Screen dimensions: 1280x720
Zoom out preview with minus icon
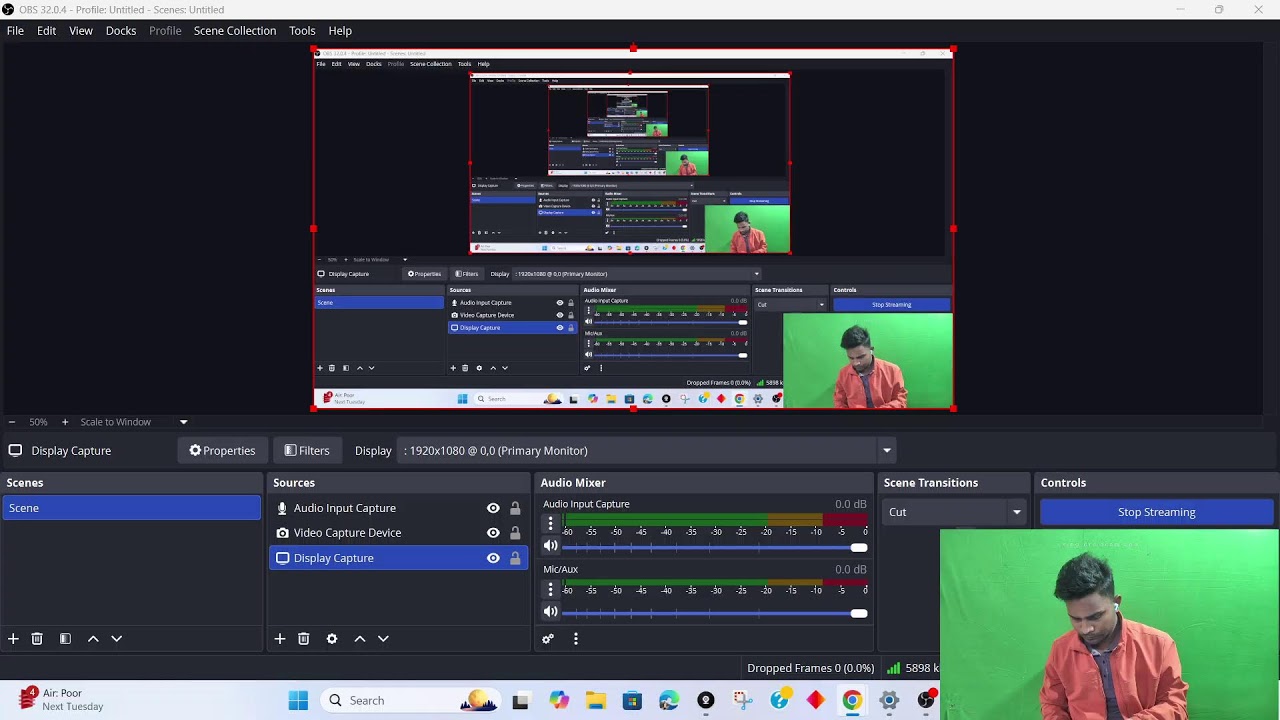pos(12,422)
